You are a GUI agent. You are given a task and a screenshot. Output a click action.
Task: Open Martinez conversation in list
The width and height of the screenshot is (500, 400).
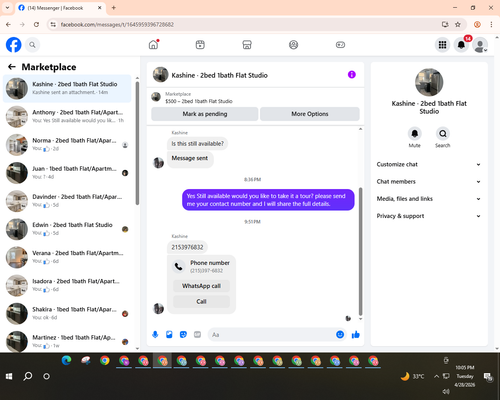point(67,342)
